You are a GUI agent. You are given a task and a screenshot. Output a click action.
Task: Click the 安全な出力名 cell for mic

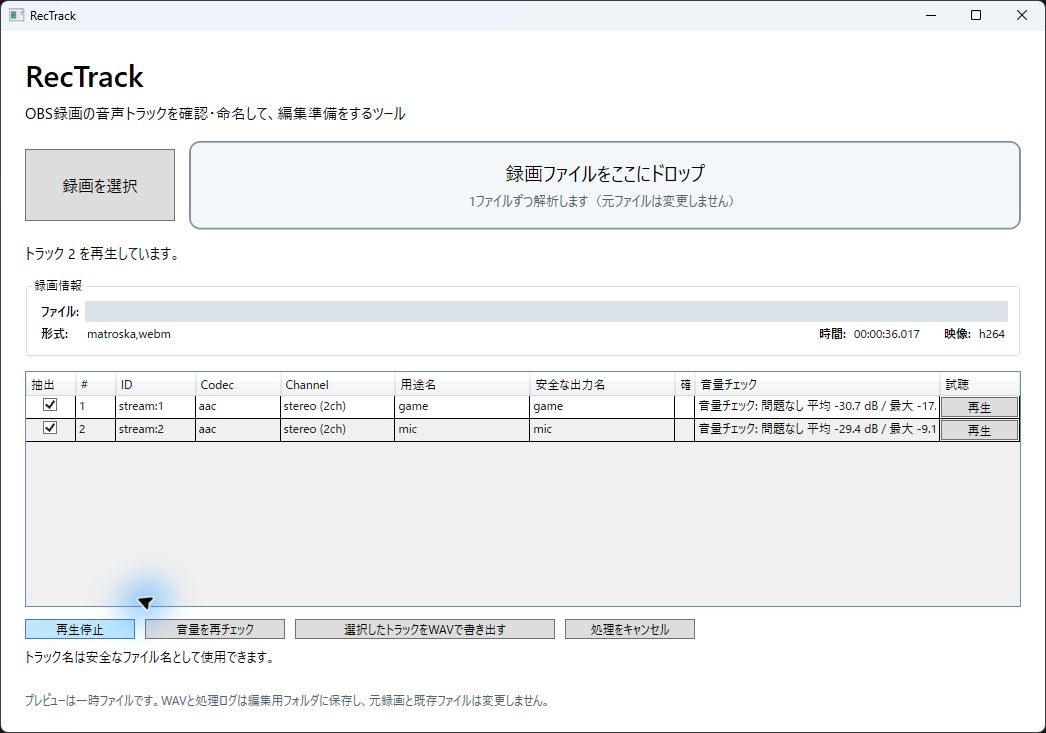(602, 430)
